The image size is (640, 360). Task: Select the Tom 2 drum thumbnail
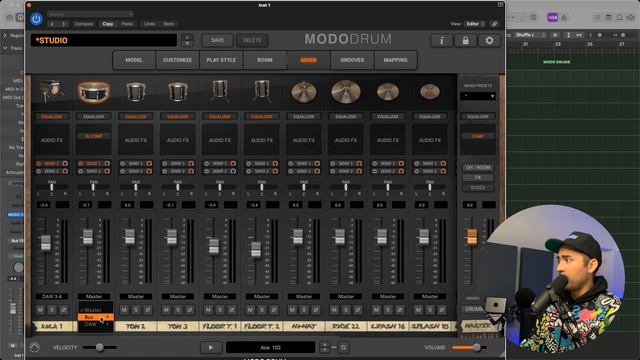coord(136,91)
